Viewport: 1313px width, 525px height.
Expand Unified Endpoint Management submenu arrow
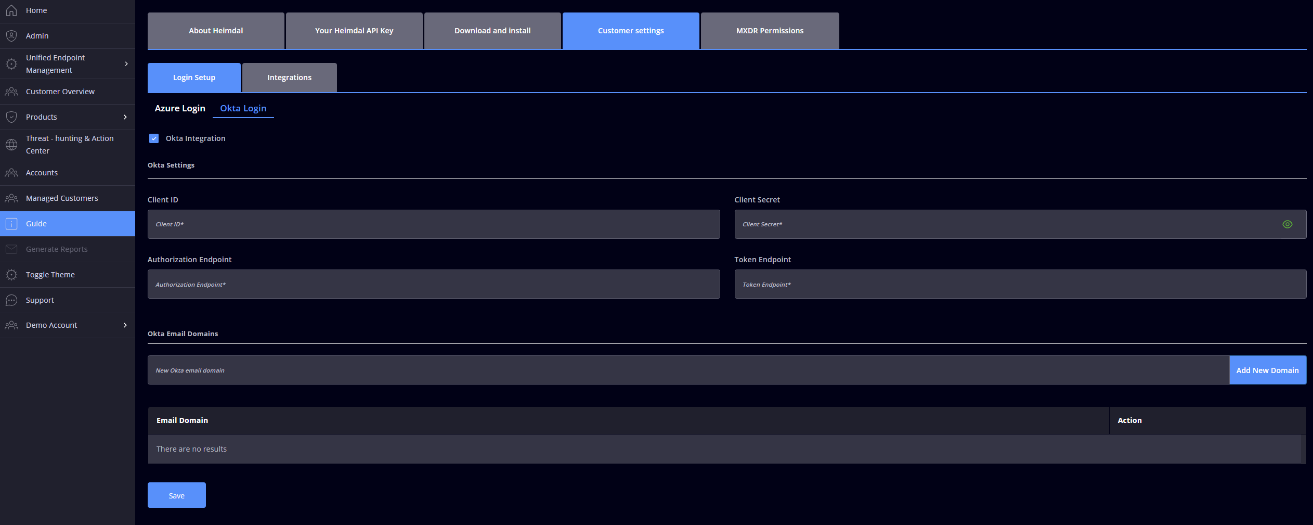[x=125, y=64]
